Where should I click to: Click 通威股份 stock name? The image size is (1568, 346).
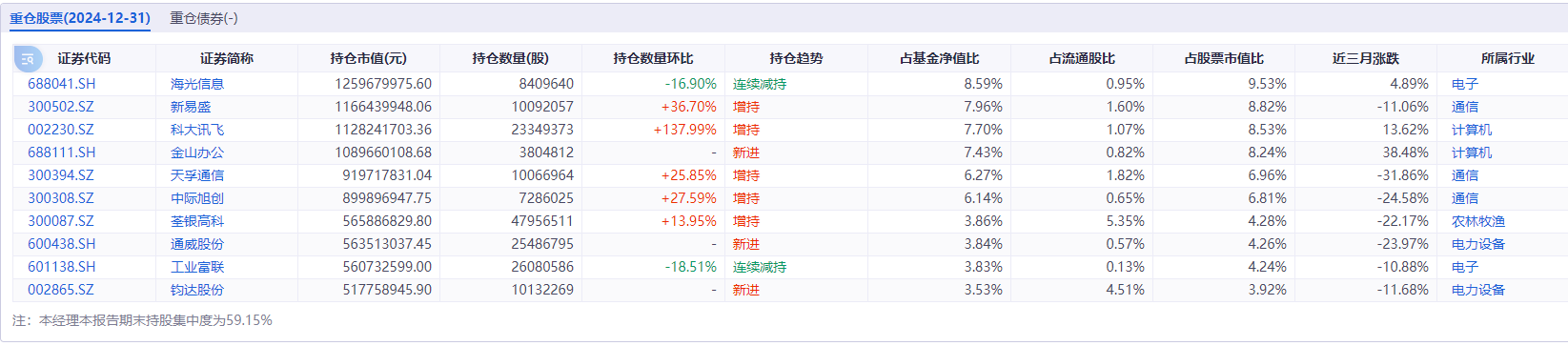(x=197, y=244)
